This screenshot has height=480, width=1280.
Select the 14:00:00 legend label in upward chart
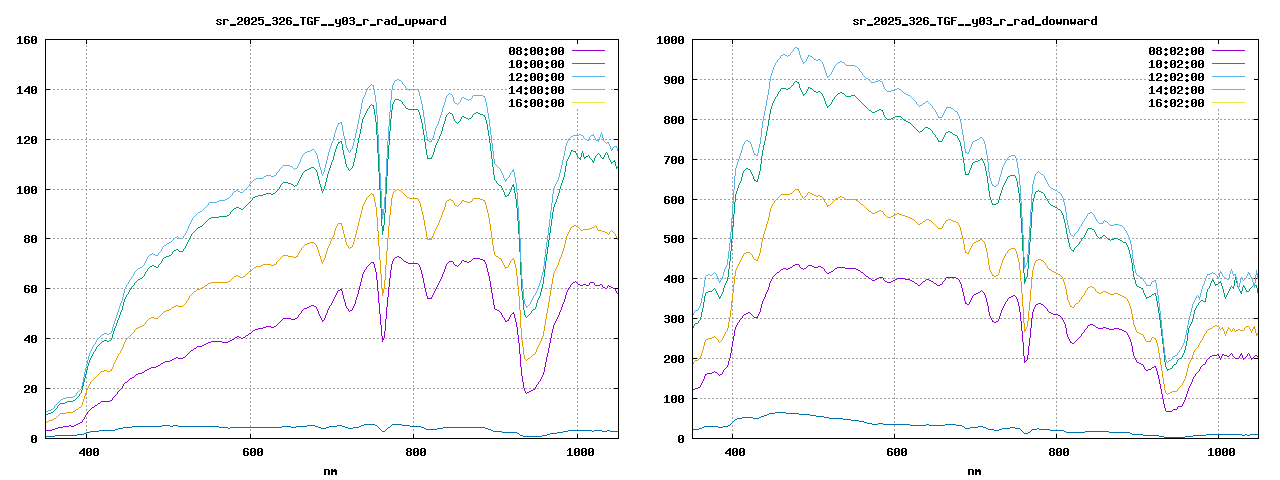[x=536, y=90]
